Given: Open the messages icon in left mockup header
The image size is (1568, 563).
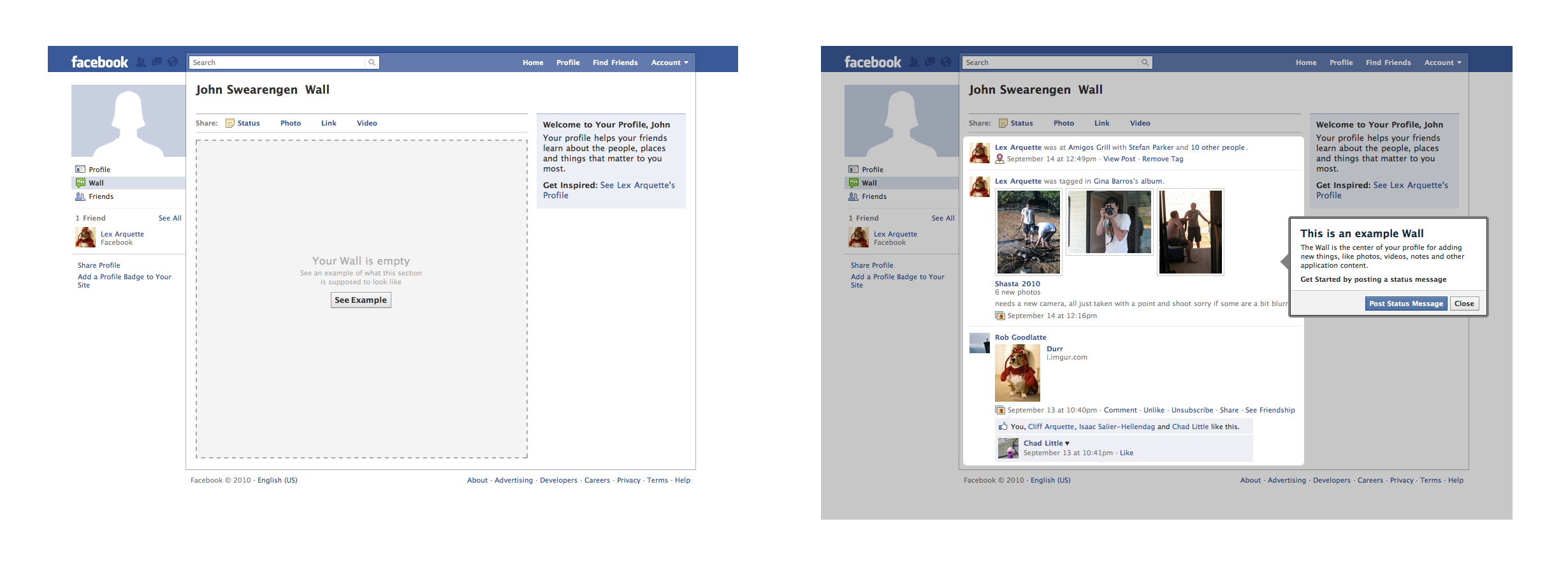Looking at the screenshot, I should (156, 62).
